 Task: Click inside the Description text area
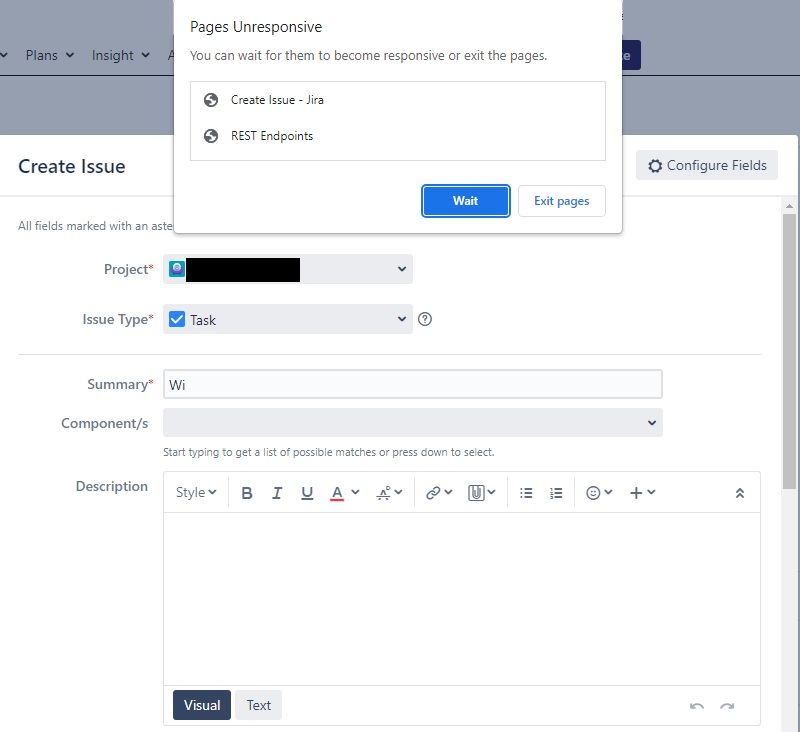tap(462, 599)
